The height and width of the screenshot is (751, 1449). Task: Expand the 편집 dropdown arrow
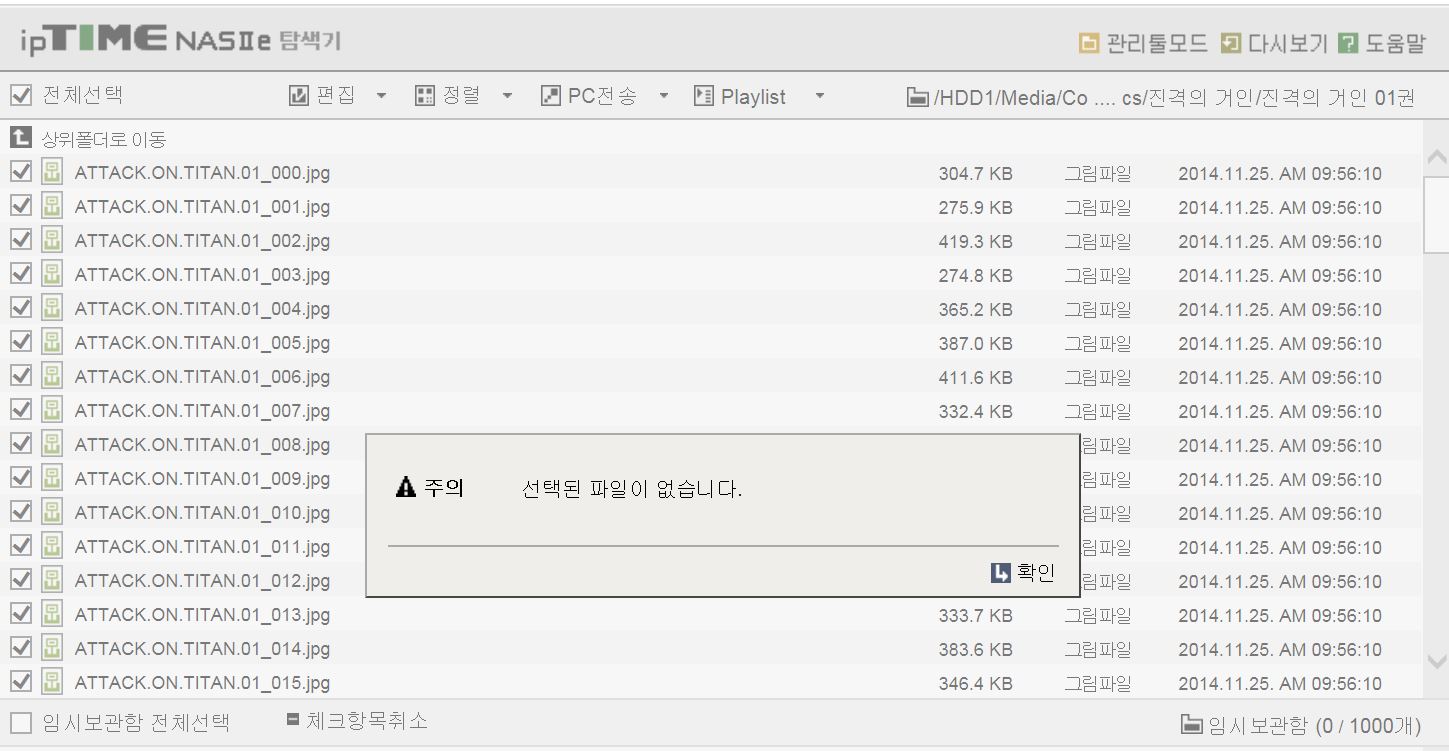tap(381, 96)
